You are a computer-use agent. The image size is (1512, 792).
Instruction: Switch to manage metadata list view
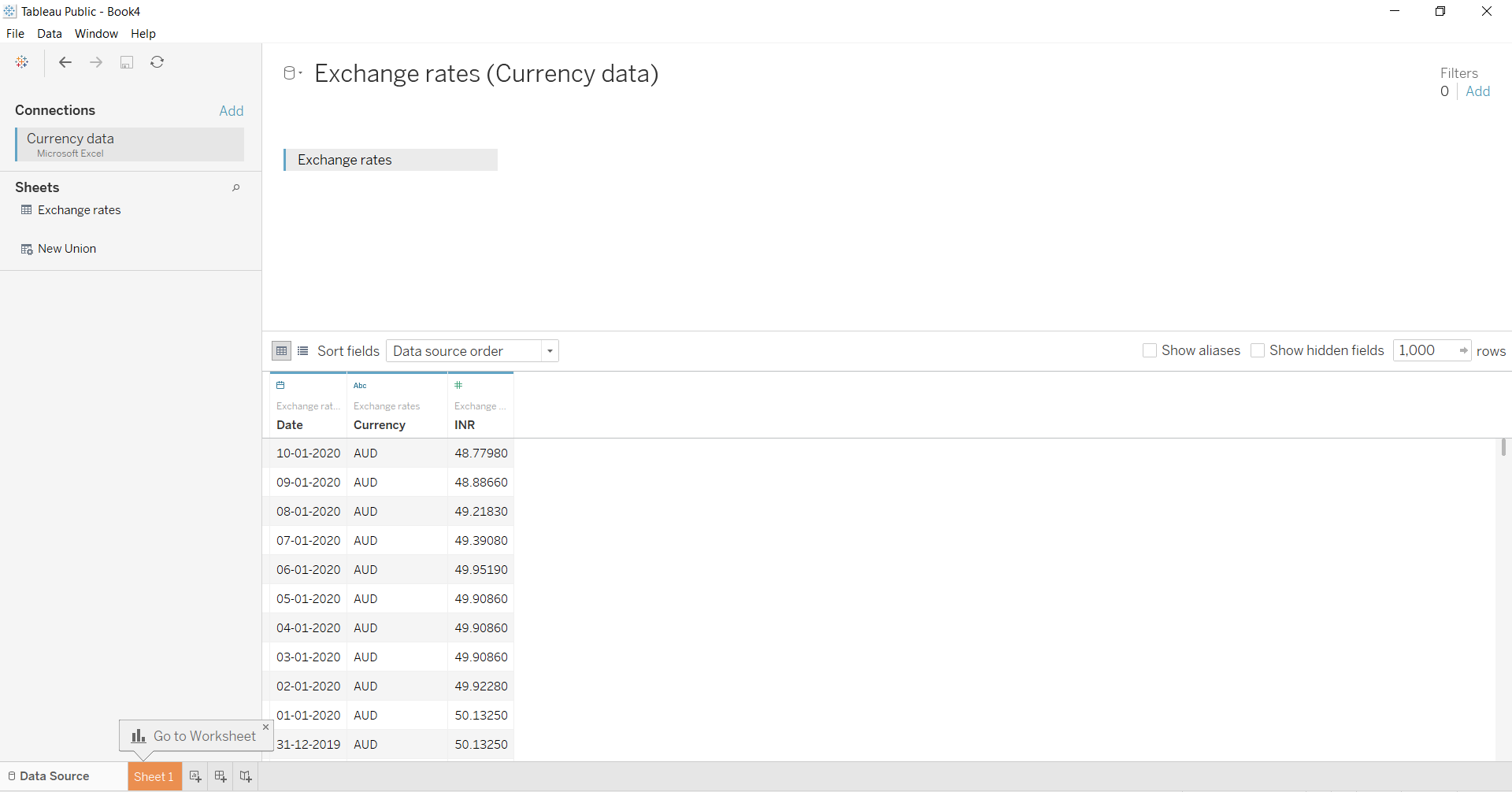pyautogui.click(x=303, y=351)
